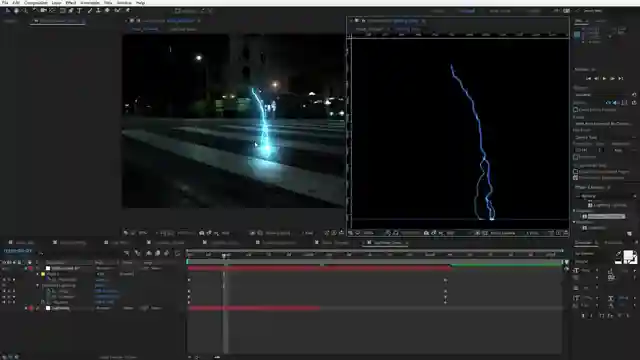Click the timeline playhead marker

point(224,256)
